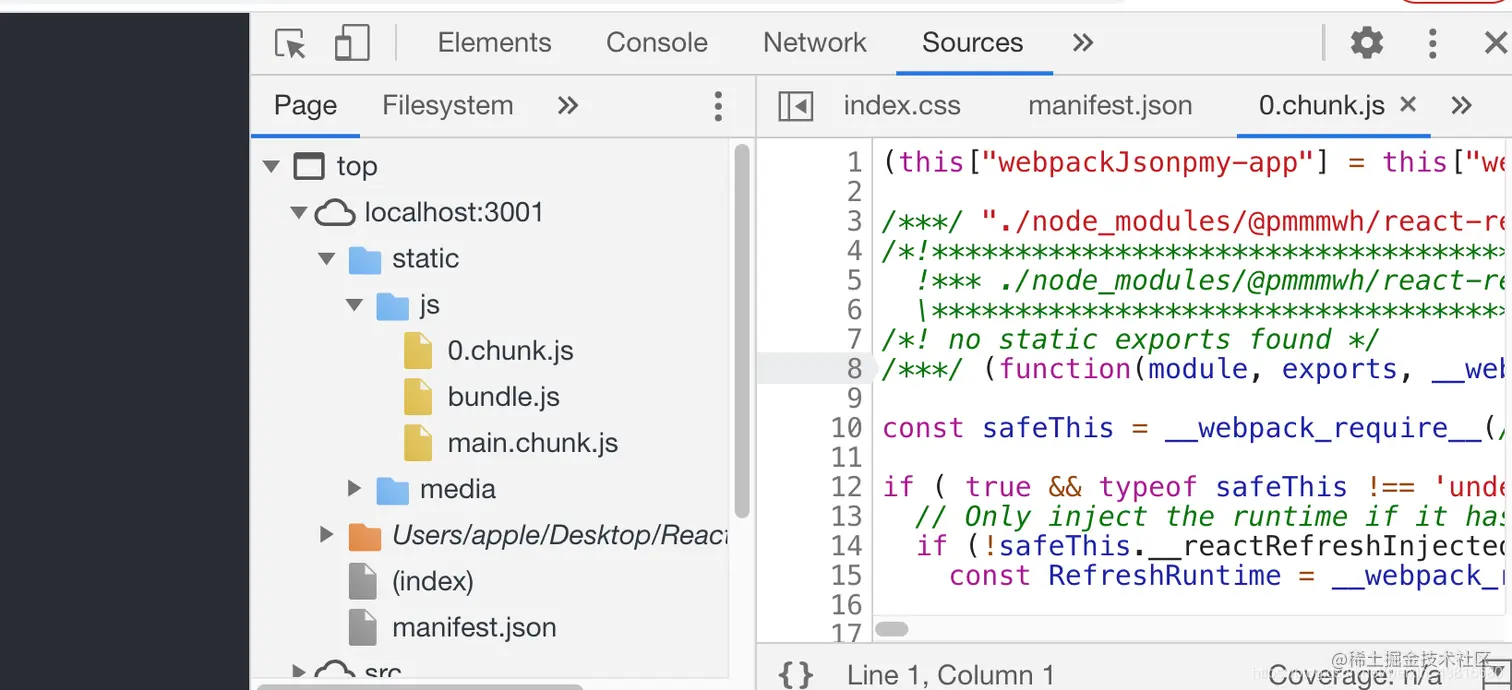Click the (index) gray document icon
This screenshot has width=1512, height=690.
(362, 581)
